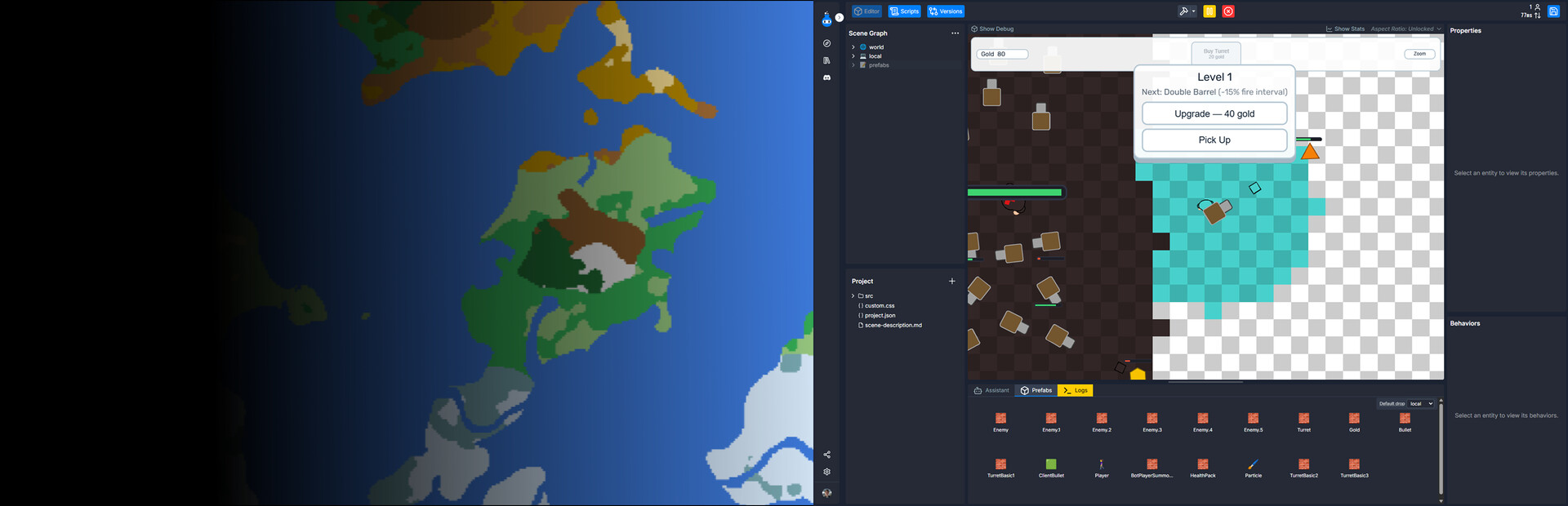The width and height of the screenshot is (1568, 506).
Task: Open the compass explore icon in sidebar
Action: pos(826,43)
